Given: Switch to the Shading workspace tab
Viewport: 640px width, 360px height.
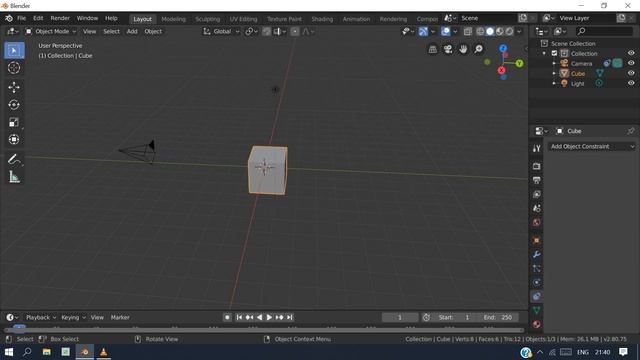Looking at the screenshot, I should point(322,19).
